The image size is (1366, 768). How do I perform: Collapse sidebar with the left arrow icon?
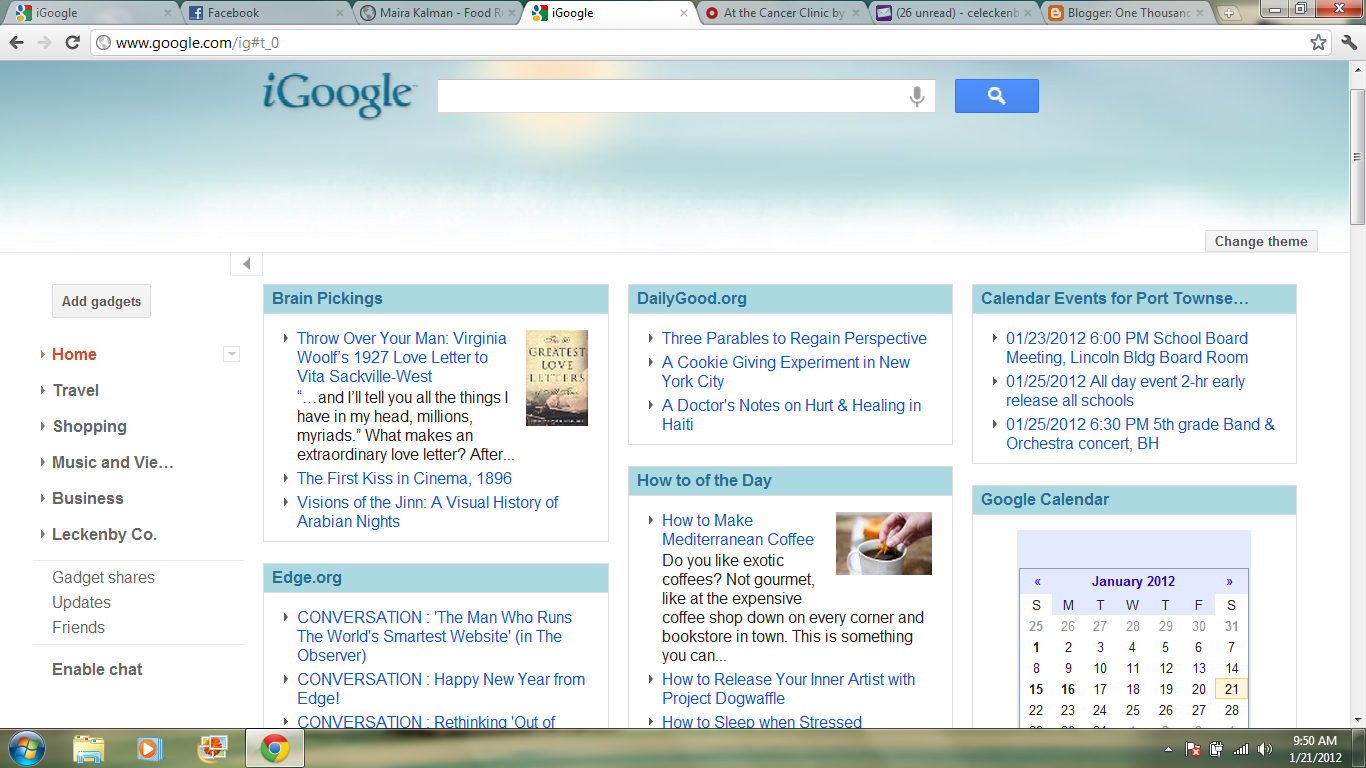[x=246, y=264]
